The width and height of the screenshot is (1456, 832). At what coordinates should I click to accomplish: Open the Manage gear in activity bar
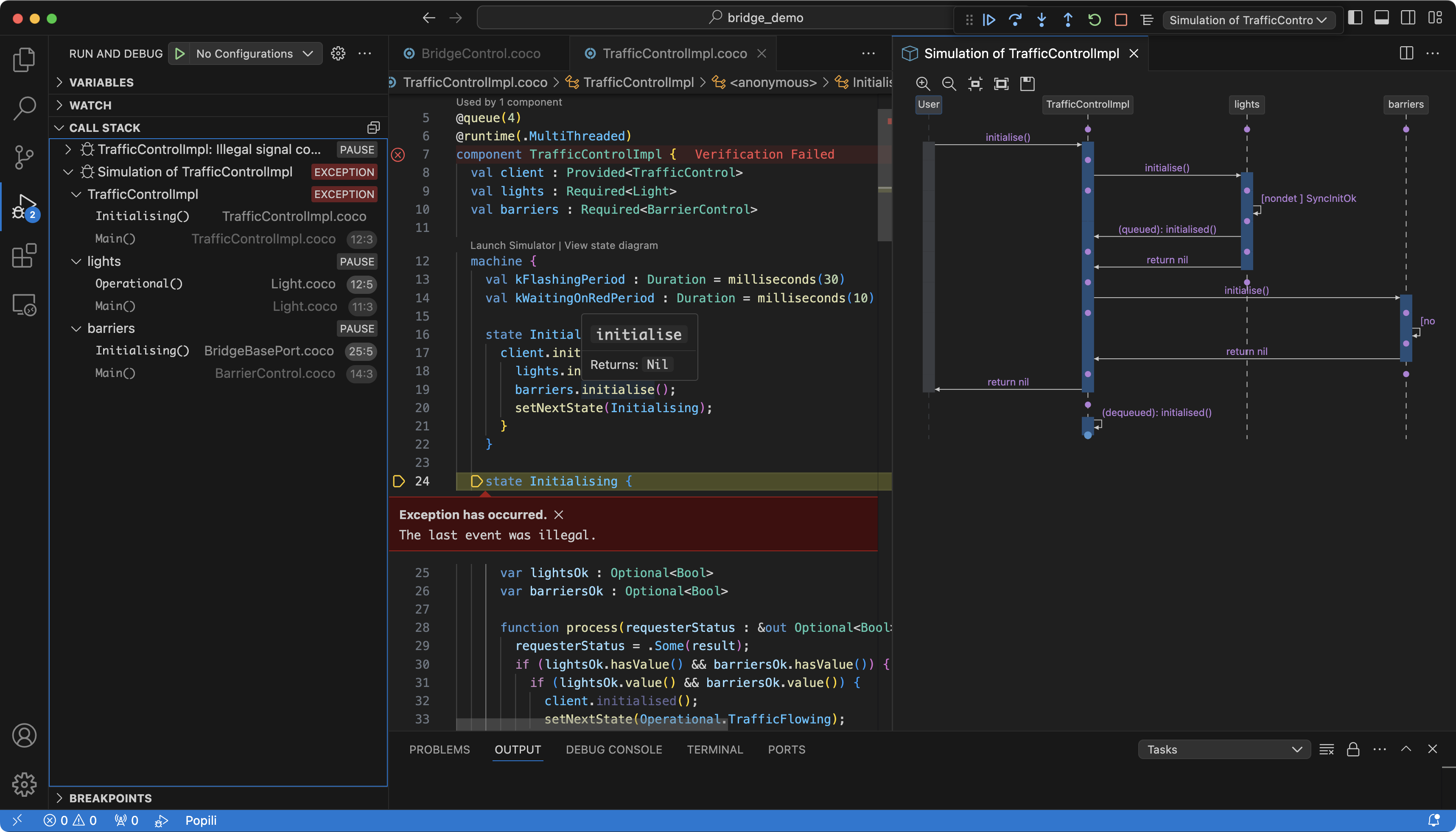(x=24, y=785)
